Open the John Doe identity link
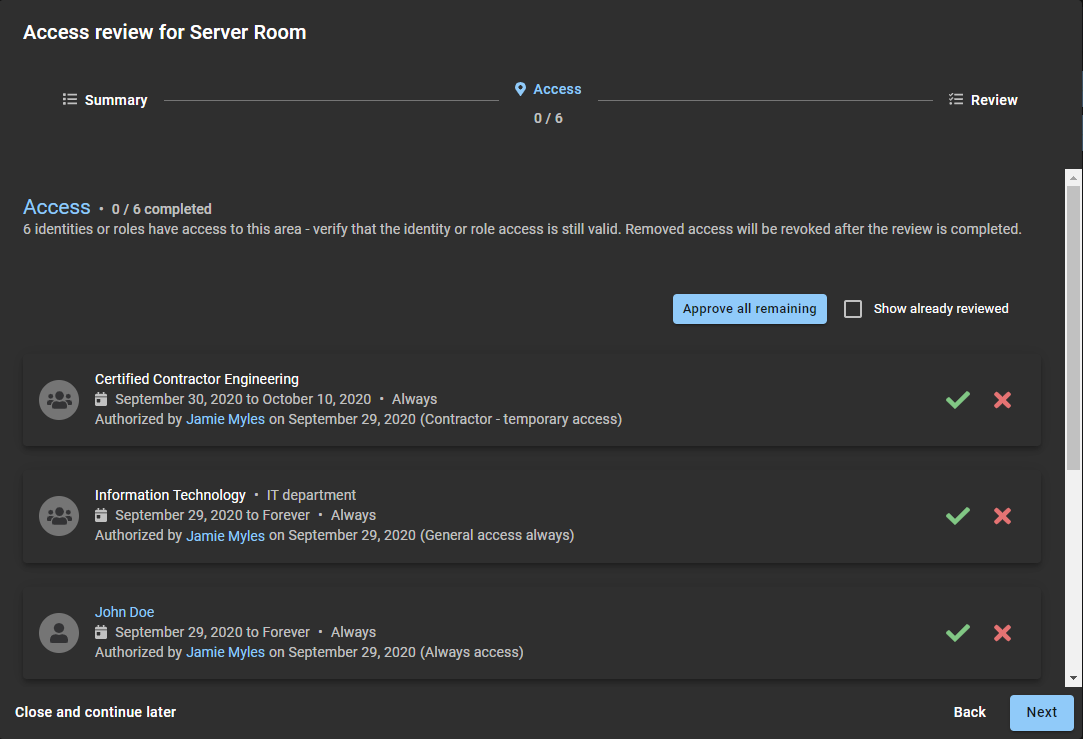Screen dimensions: 1083x739 (124, 612)
